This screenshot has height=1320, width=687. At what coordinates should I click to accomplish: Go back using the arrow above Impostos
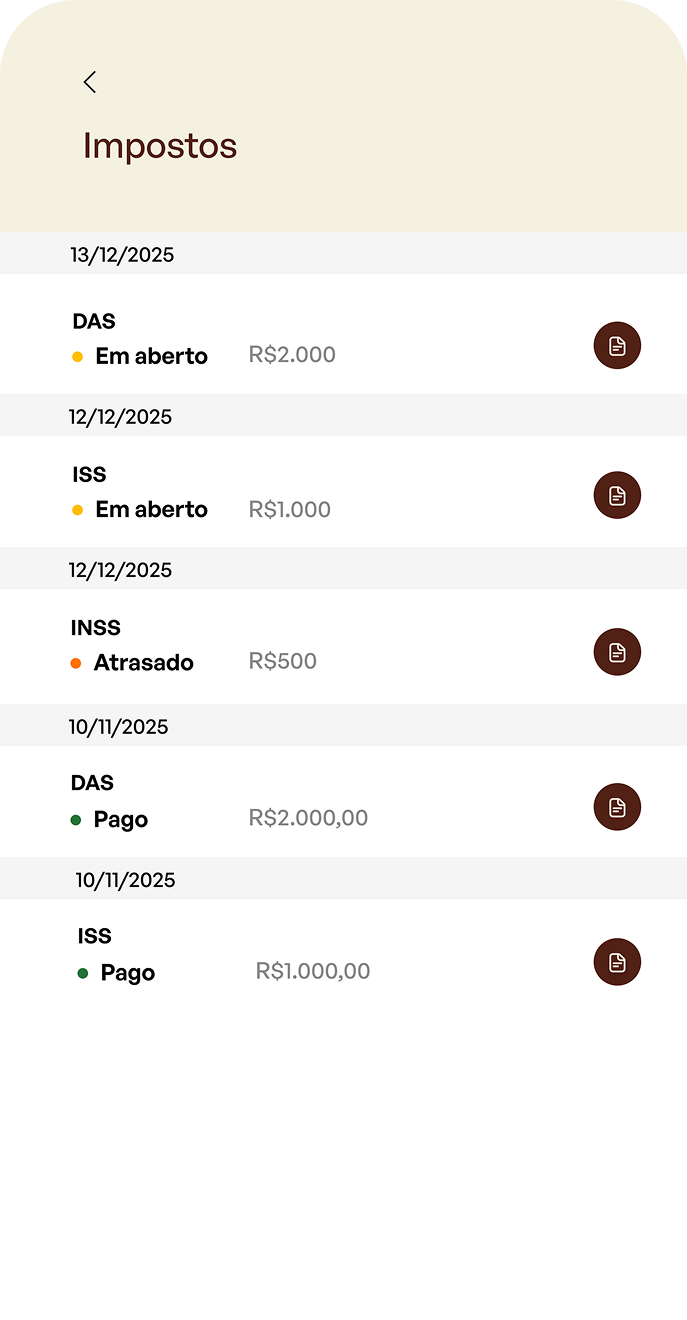(90, 82)
